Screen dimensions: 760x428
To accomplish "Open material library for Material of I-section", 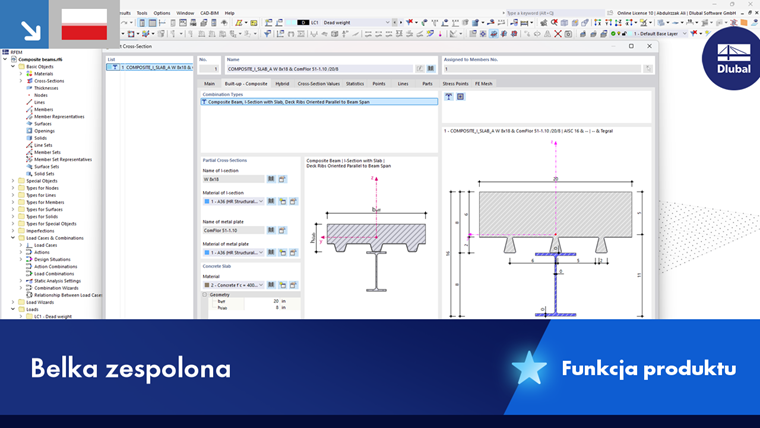I will pyautogui.click(x=271, y=201).
